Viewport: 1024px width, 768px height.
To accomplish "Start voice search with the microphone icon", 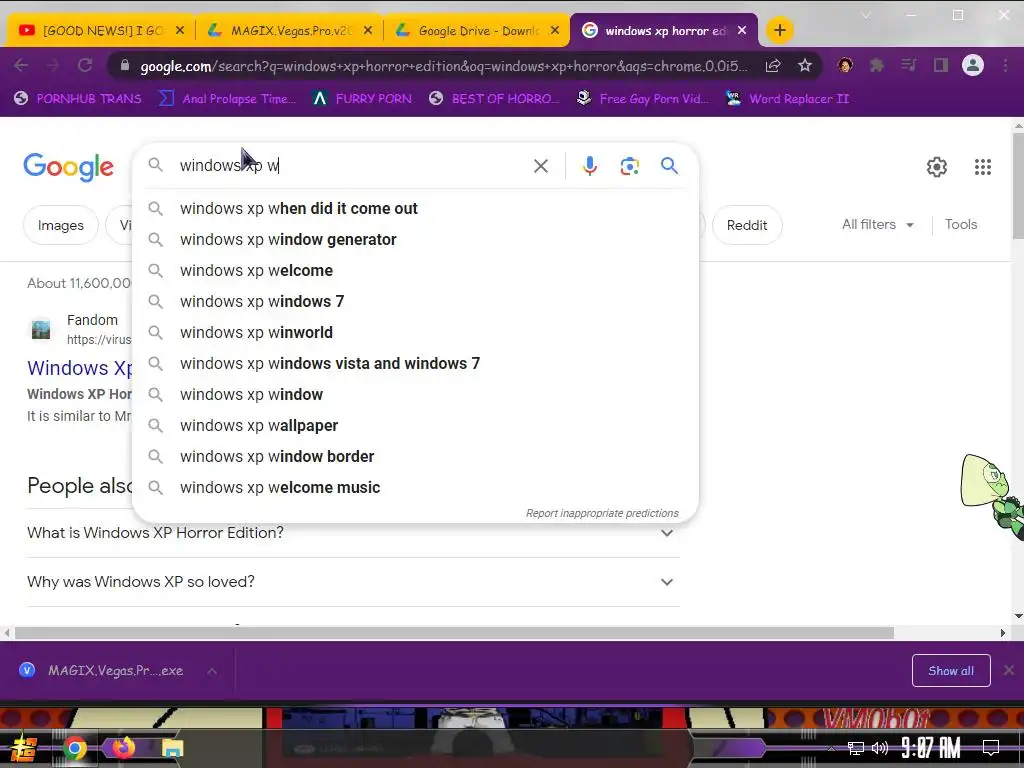I will point(590,166).
